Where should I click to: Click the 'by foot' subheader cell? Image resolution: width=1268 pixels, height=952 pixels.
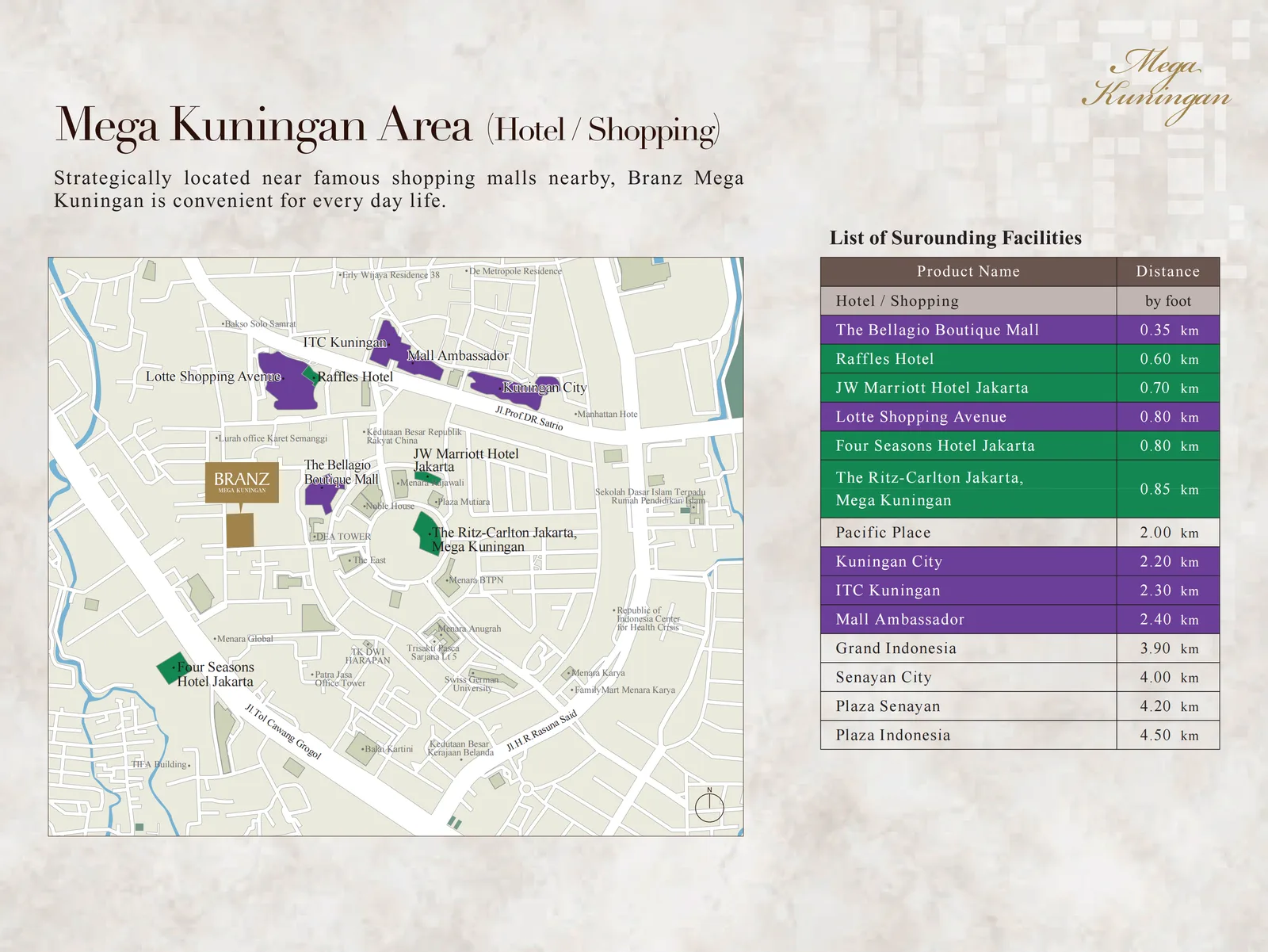click(1168, 300)
